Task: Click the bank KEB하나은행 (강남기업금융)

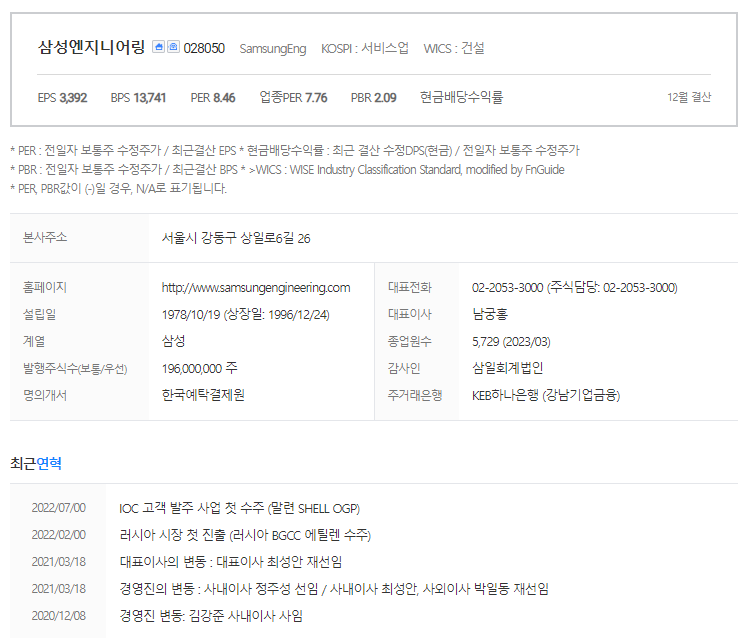Action: [546, 395]
